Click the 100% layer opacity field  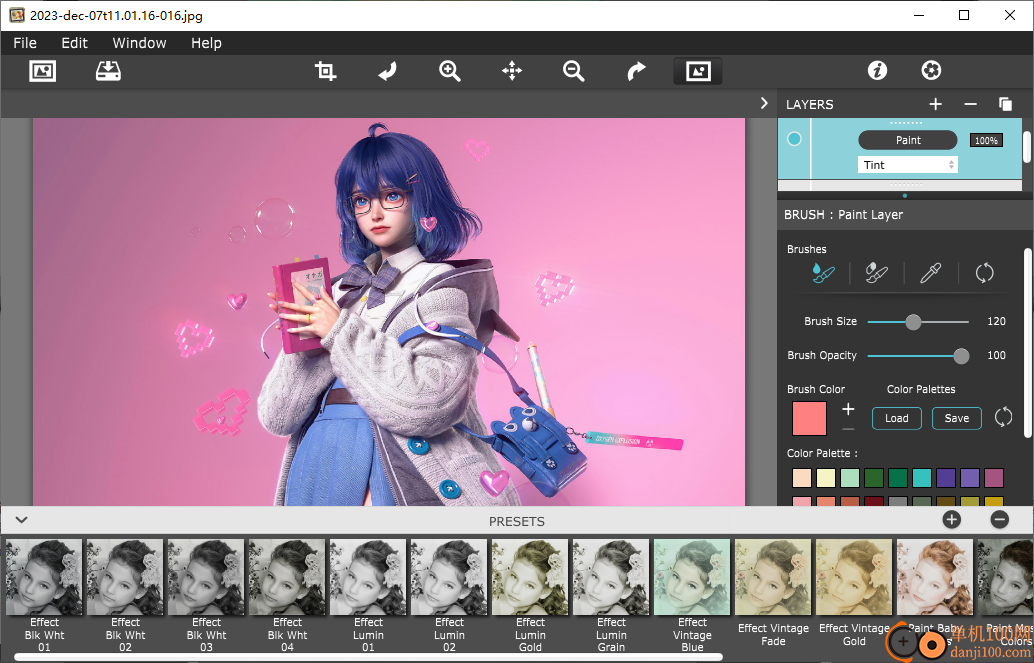tap(987, 140)
